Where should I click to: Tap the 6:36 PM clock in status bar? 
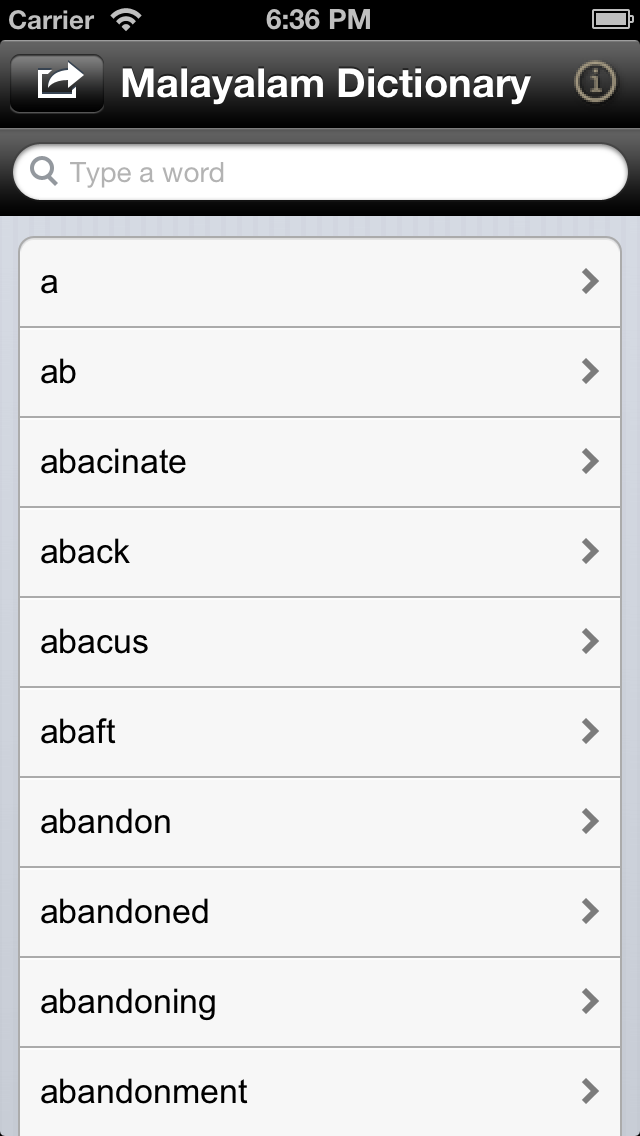pyautogui.click(x=318, y=19)
